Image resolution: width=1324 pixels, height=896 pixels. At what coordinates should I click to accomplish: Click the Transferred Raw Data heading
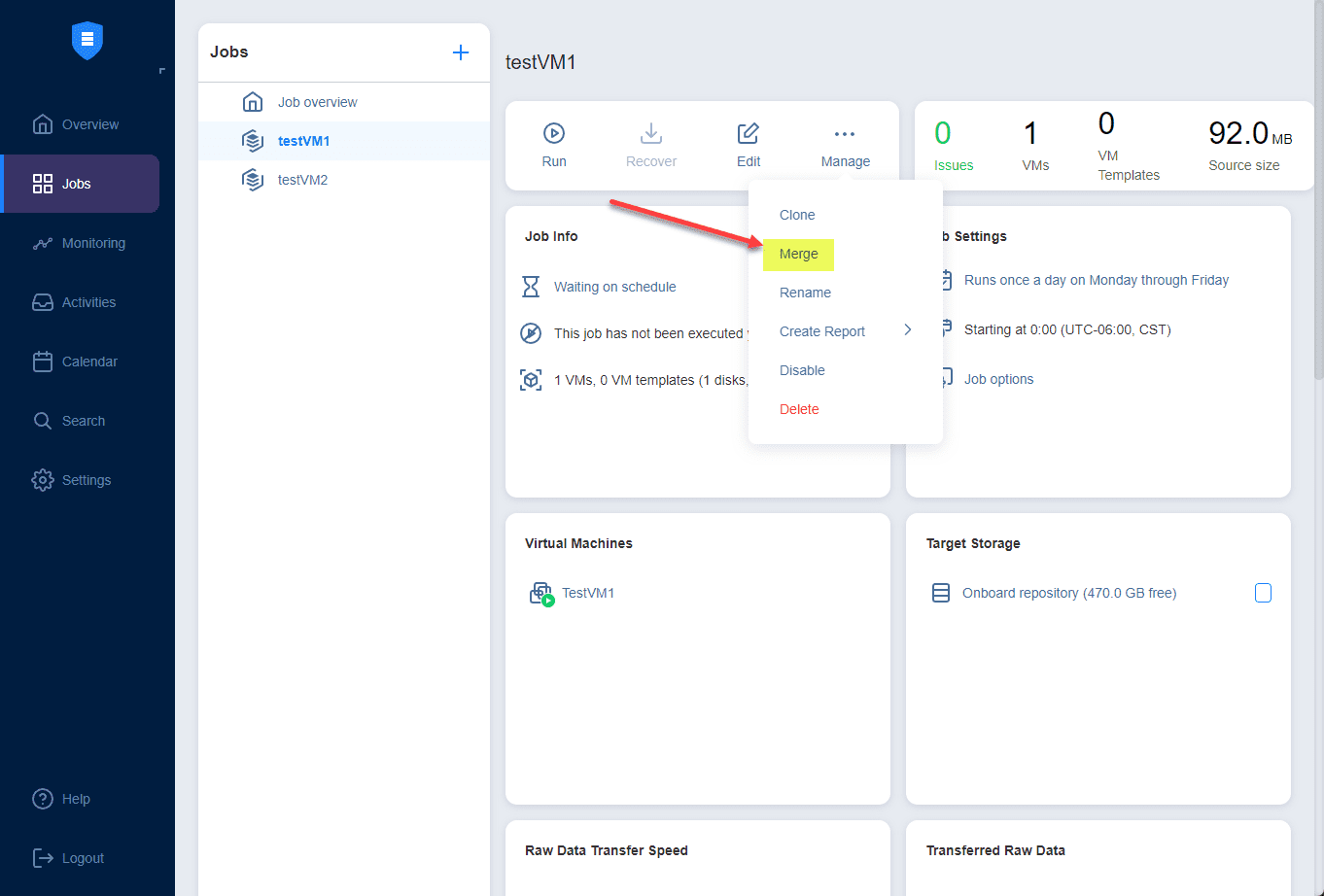click(x=995, y=850)
